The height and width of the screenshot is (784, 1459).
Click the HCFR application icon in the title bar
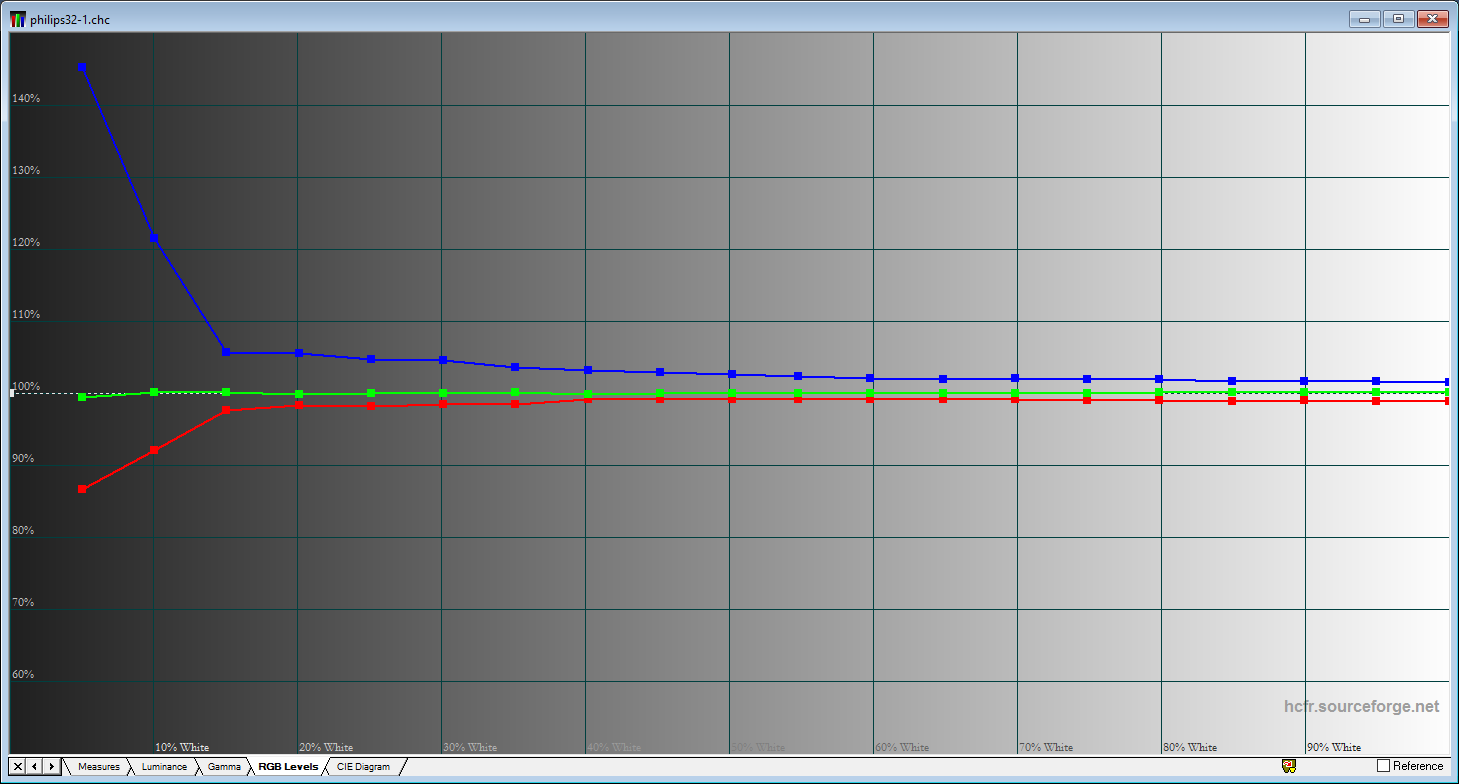[18, 19]
